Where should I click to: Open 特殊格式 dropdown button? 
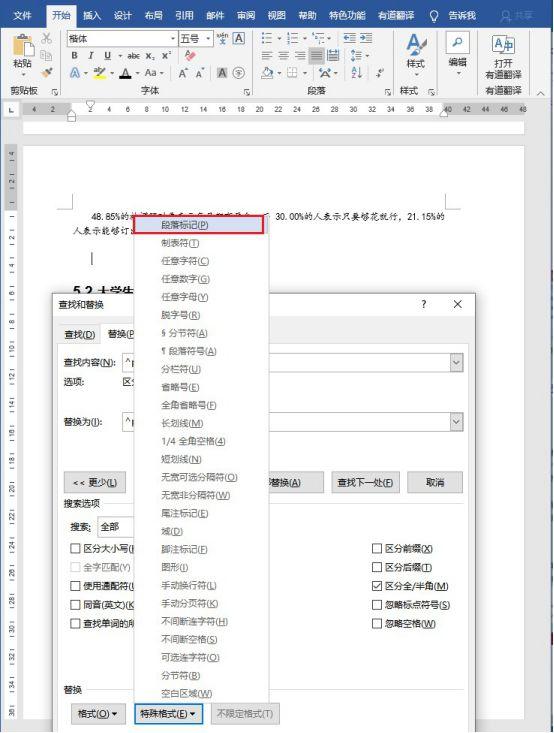pyautogui.click(x=168, y=714)
